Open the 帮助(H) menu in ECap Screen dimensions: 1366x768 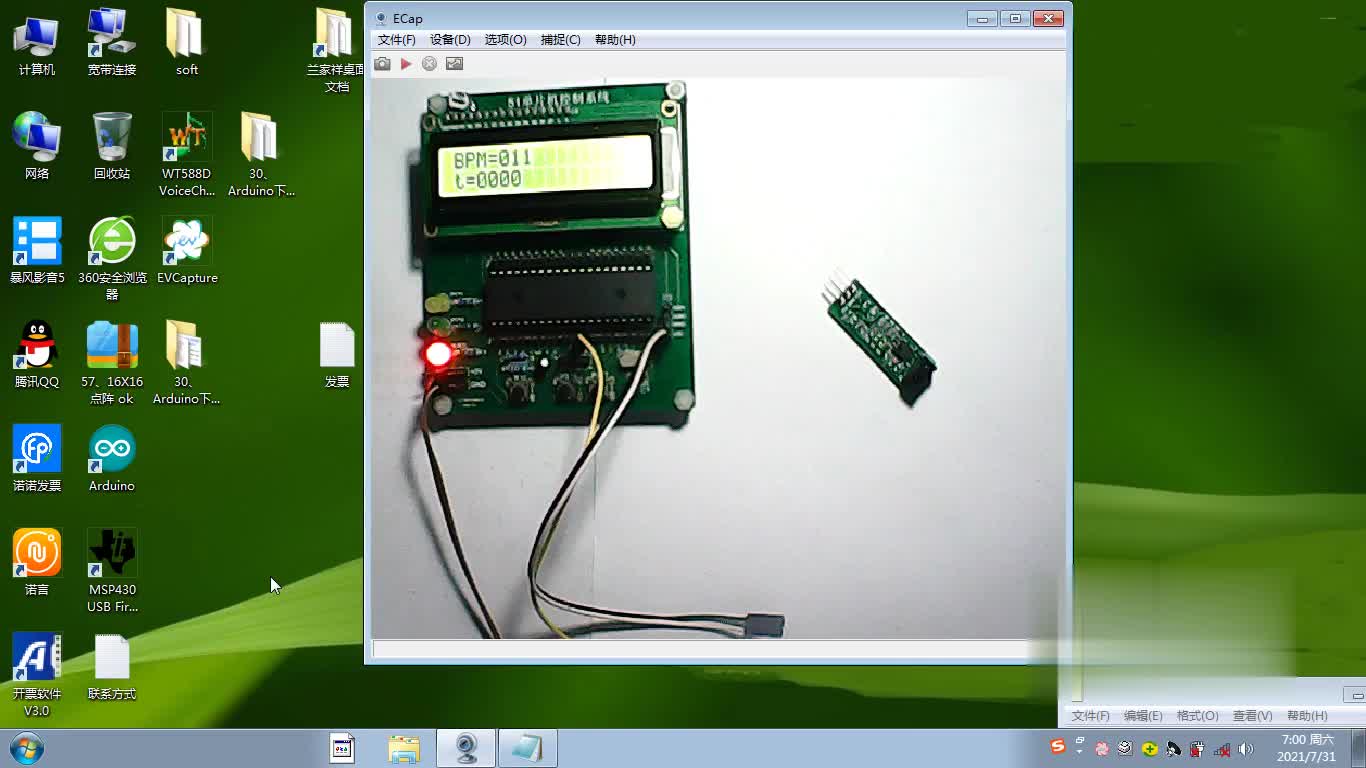(x=615, y=40)
